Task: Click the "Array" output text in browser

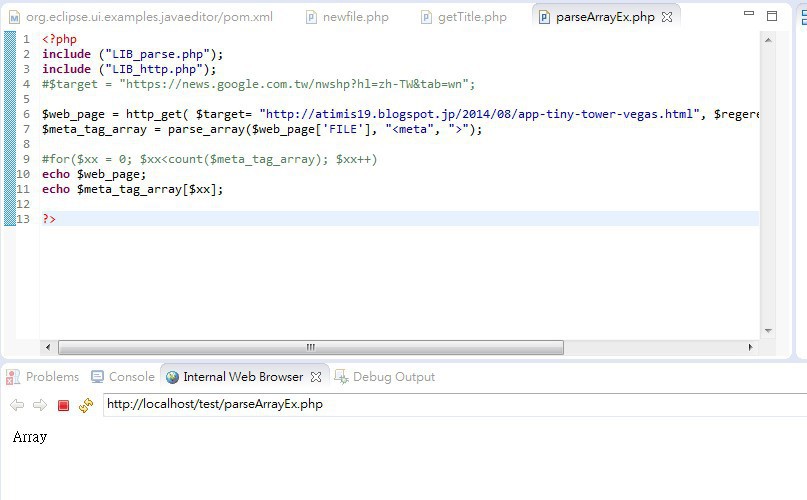Action: [30, 437]
